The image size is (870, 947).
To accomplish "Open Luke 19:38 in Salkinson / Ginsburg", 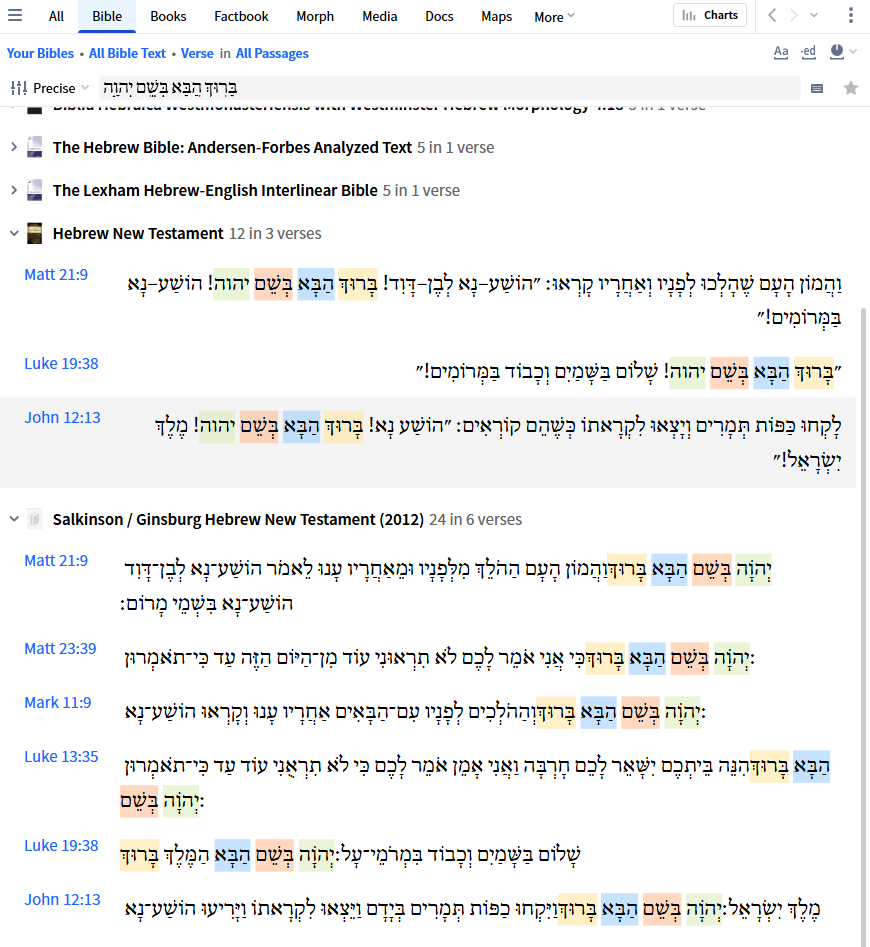I will (x=61, y=846).
